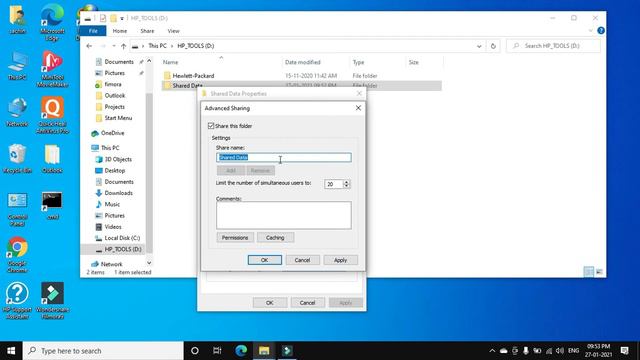
Task: Open cmd shortcut on desktop
Action: [52, 206]
